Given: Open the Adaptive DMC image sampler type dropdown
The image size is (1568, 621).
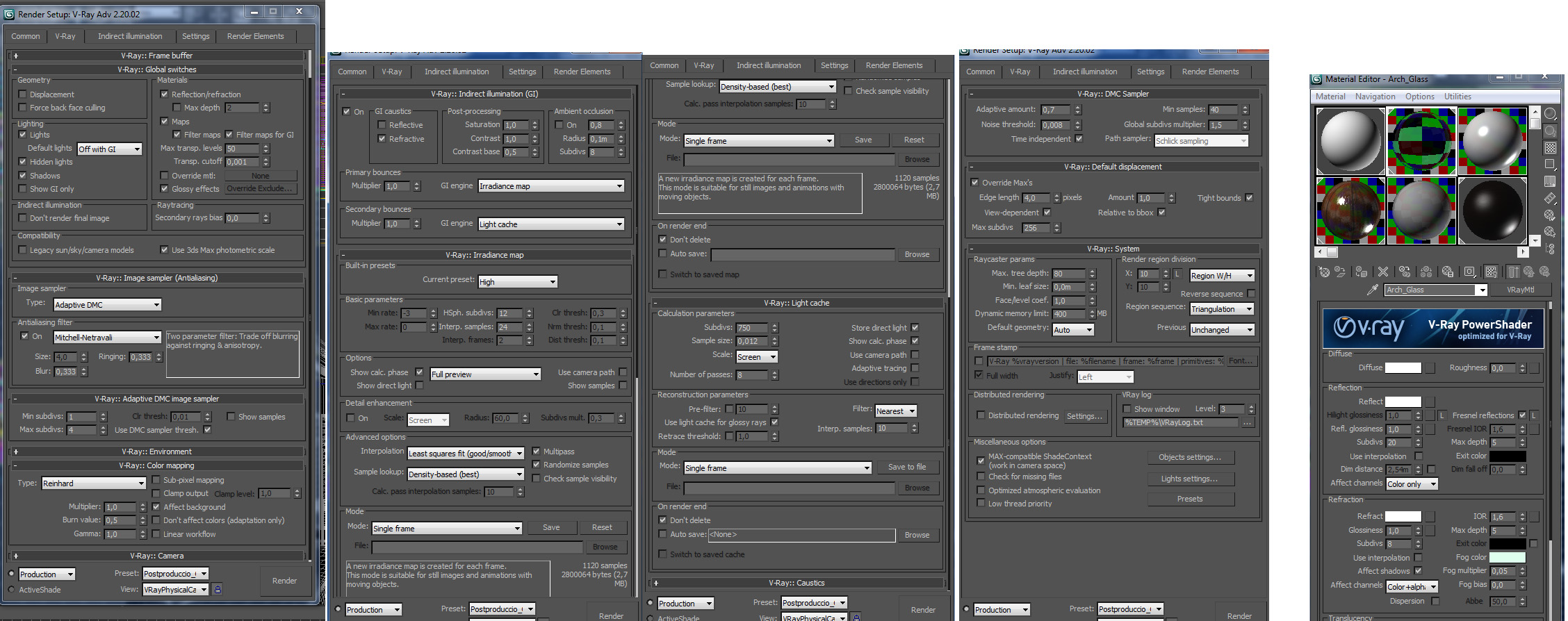Looking at the screenshot, I should [108, 304].
